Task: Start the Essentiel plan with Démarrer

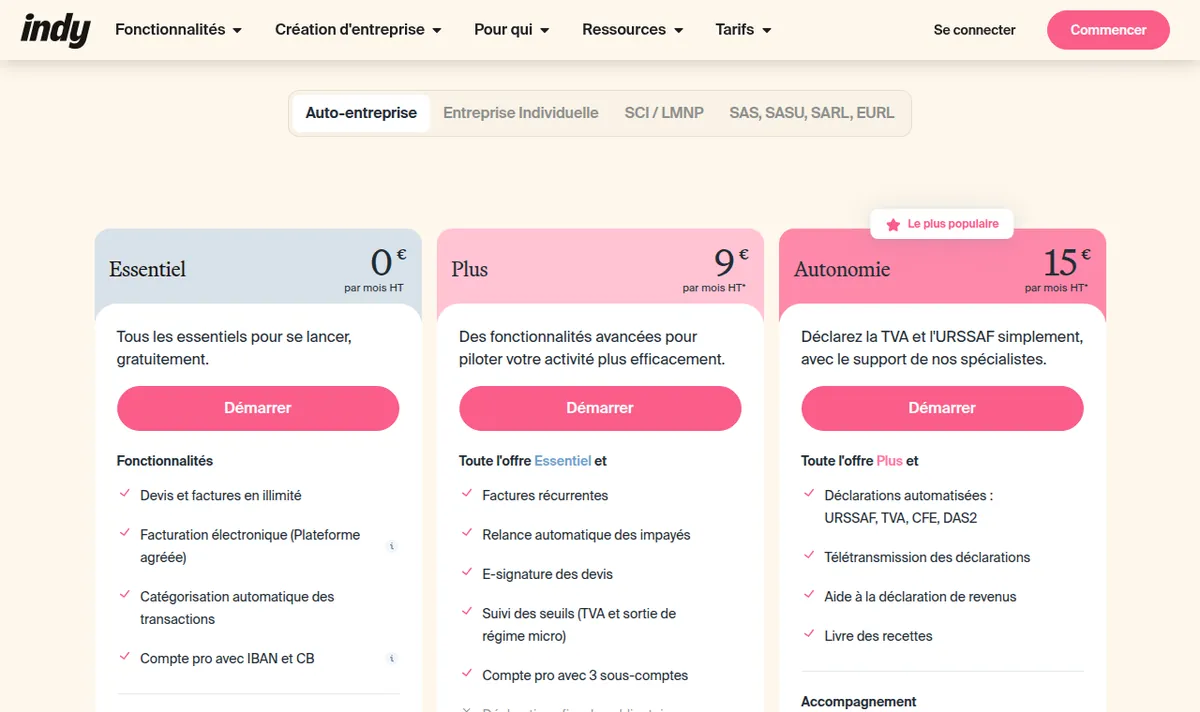Action: (x=258, y=408)
